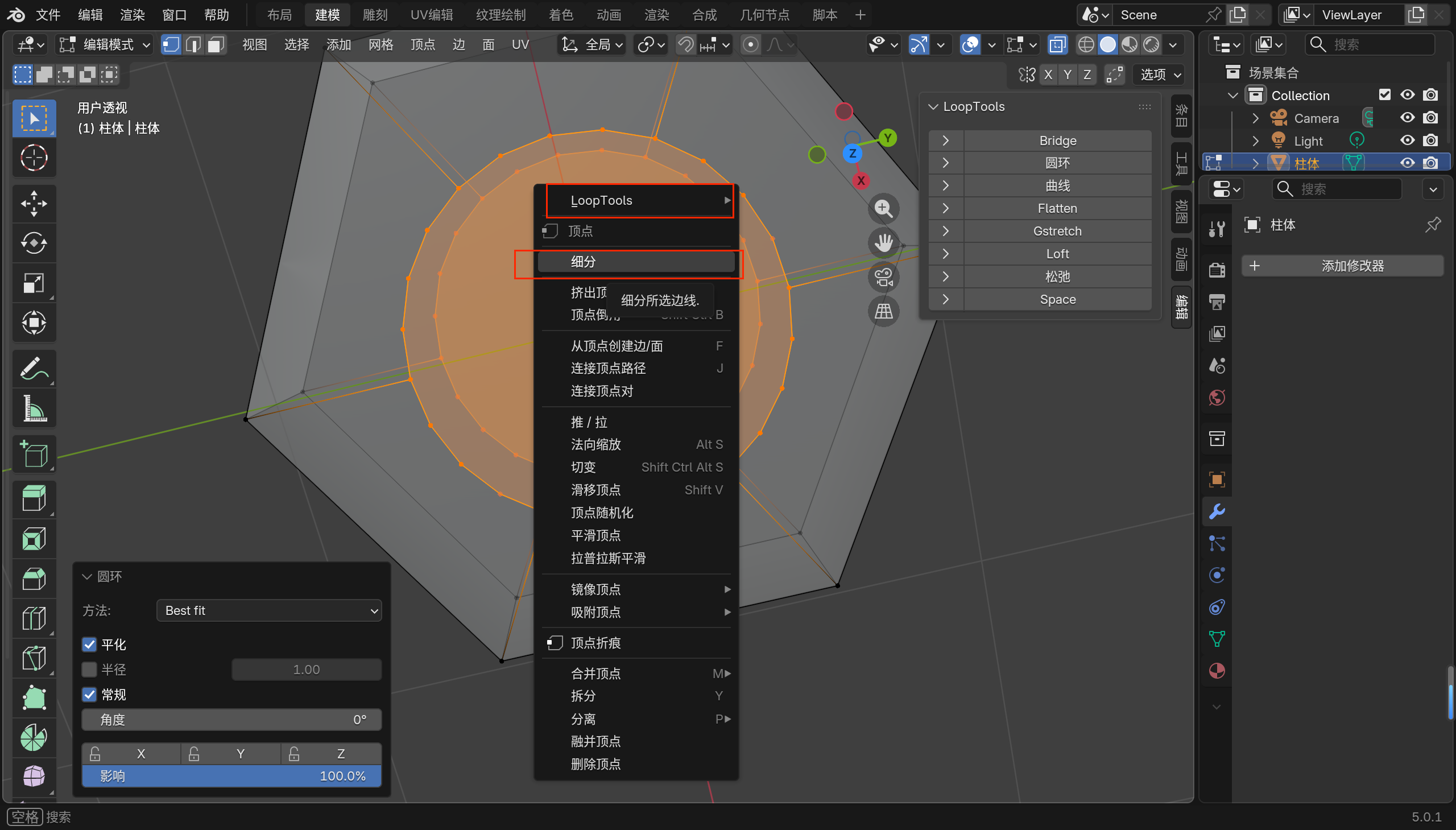Image resolution: width=1456 pixels, height=830 pixels.
Task: Click the outliner 搜索 search field
Action: pyautogui.click(x=1370, y=44)
